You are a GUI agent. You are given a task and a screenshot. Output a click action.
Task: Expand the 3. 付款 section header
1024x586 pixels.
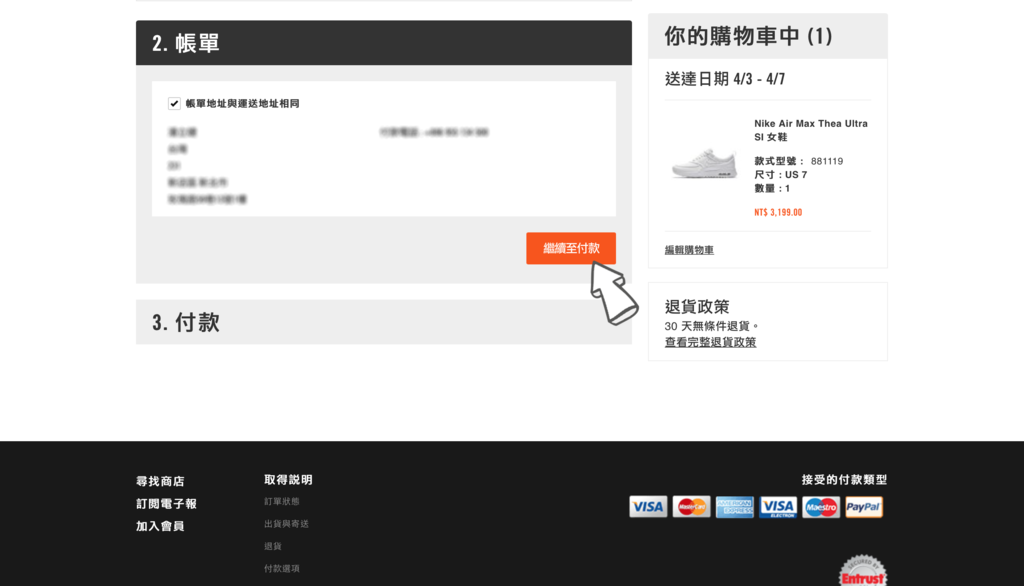[383, 322]
